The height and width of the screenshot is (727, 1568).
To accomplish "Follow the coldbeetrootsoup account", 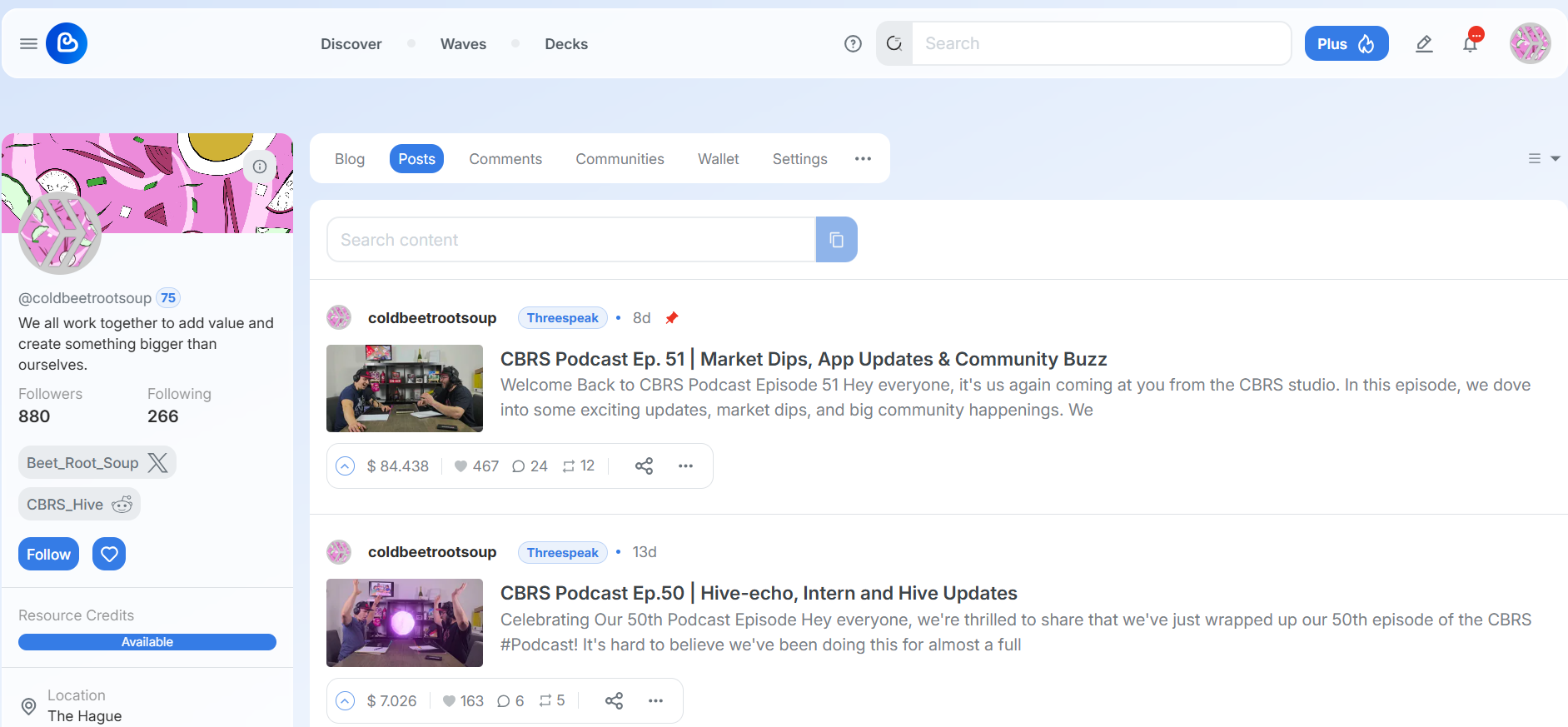I will (x=48, y=554).
